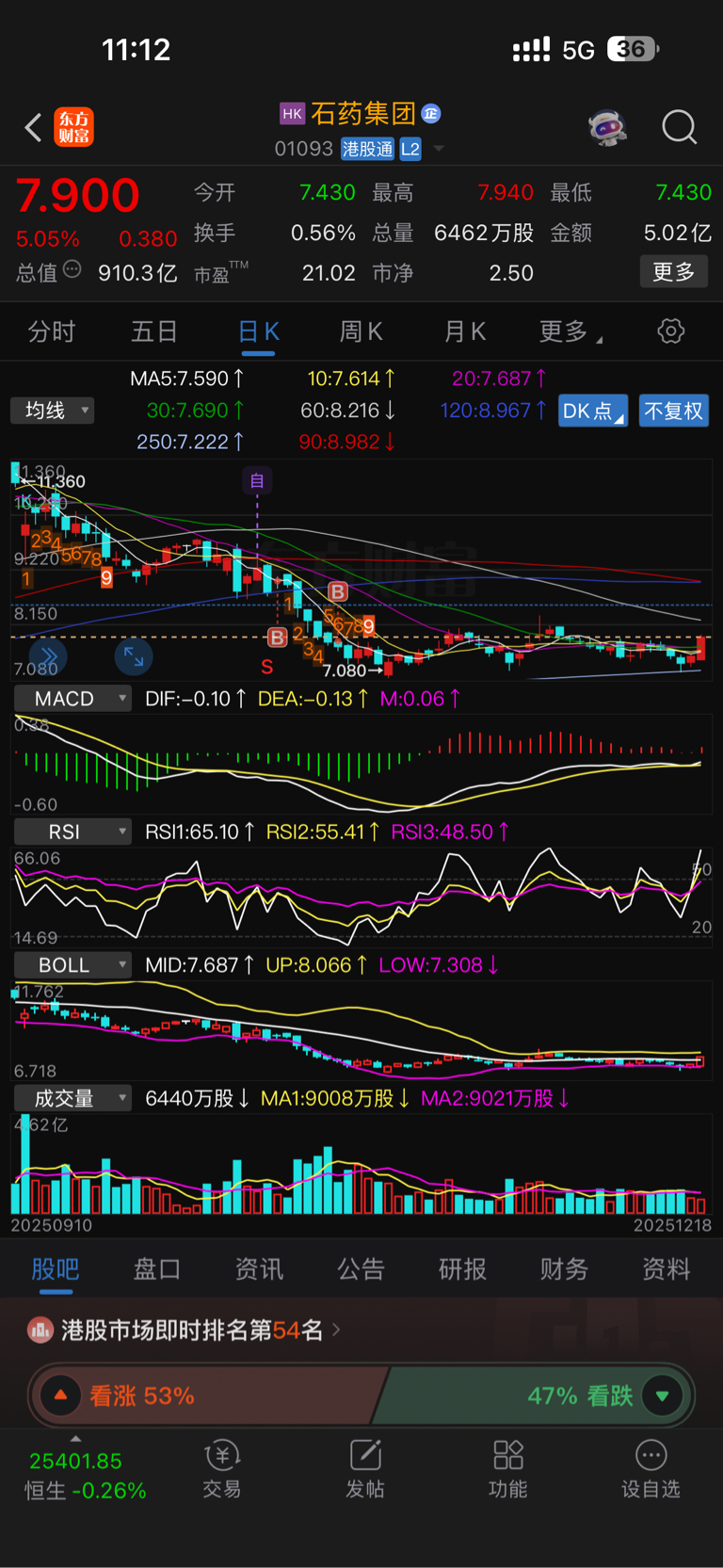Image resolution: width=723 pixels, height=1568 pixels.
Task: Tap the blue verified badge by 石药集团
Action: coord(431,114)
